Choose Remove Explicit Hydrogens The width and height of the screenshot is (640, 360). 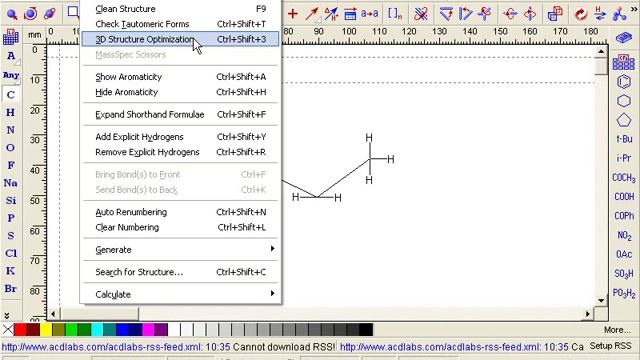[x=180, y=152]
